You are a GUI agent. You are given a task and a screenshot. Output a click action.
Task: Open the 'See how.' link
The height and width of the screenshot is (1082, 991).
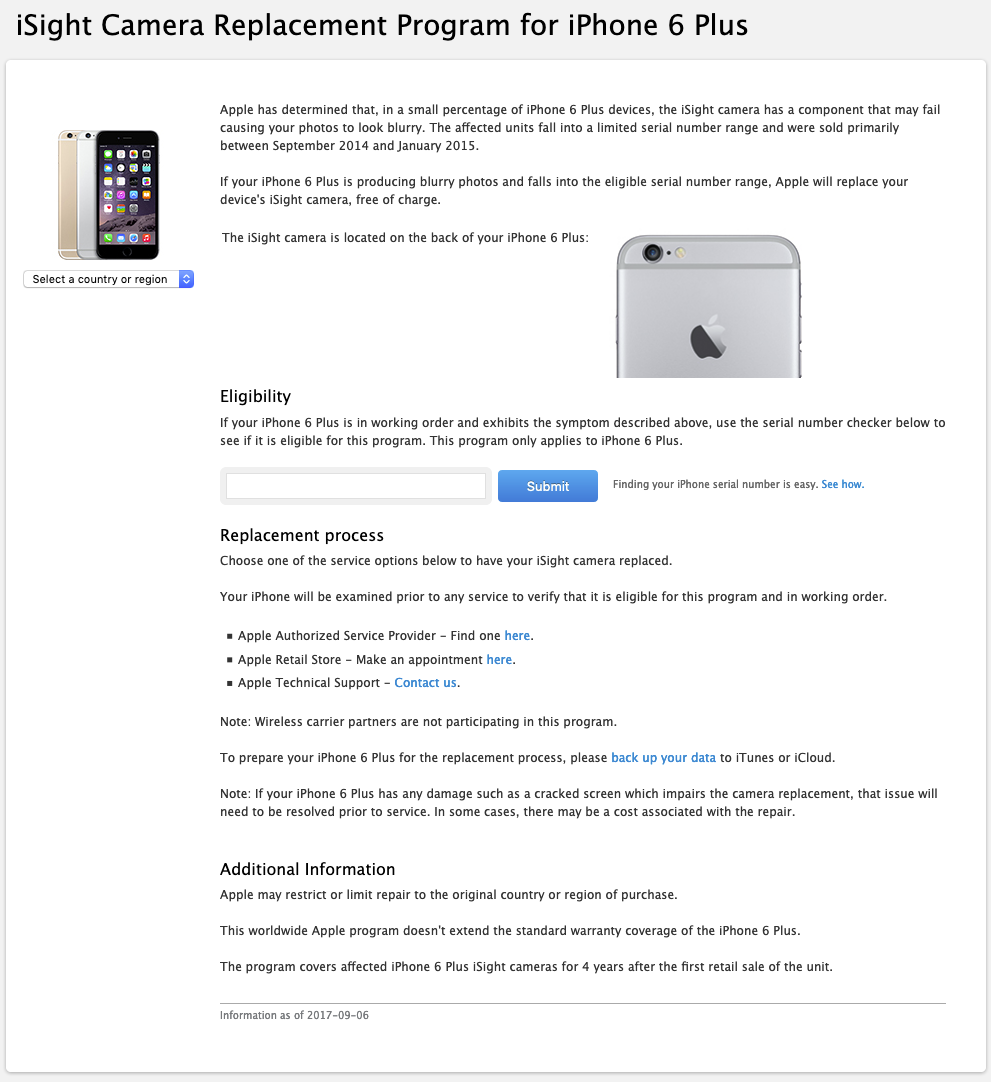(843, 484)
